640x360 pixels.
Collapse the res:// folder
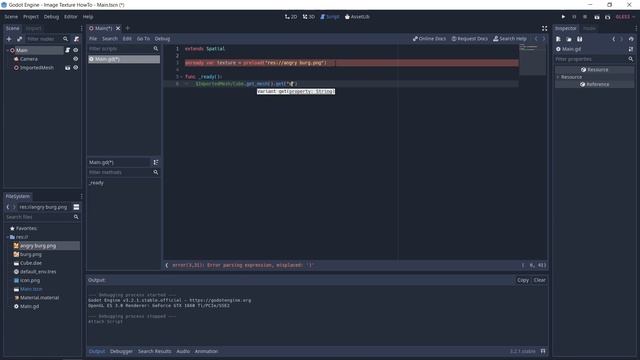8,237
